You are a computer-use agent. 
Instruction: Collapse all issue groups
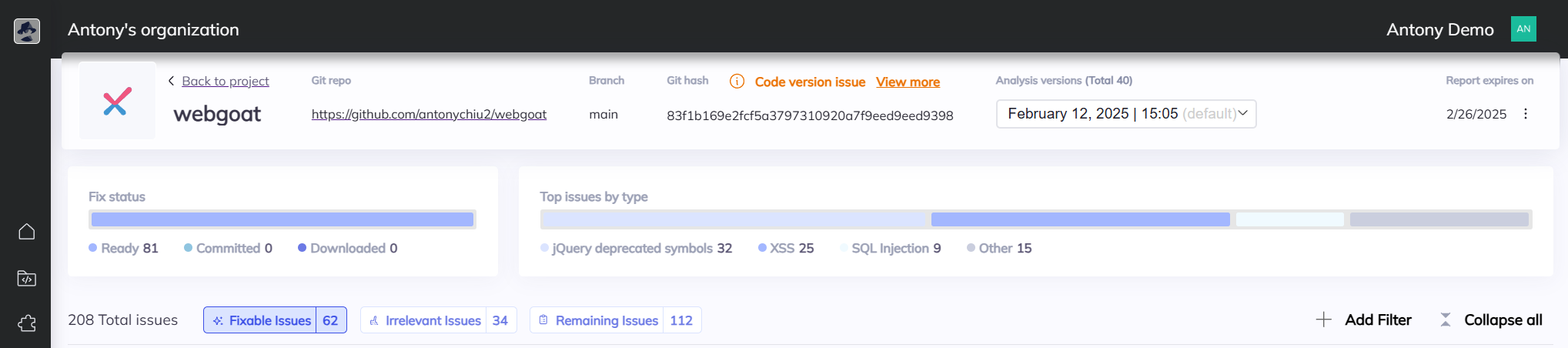[1491, 320]
